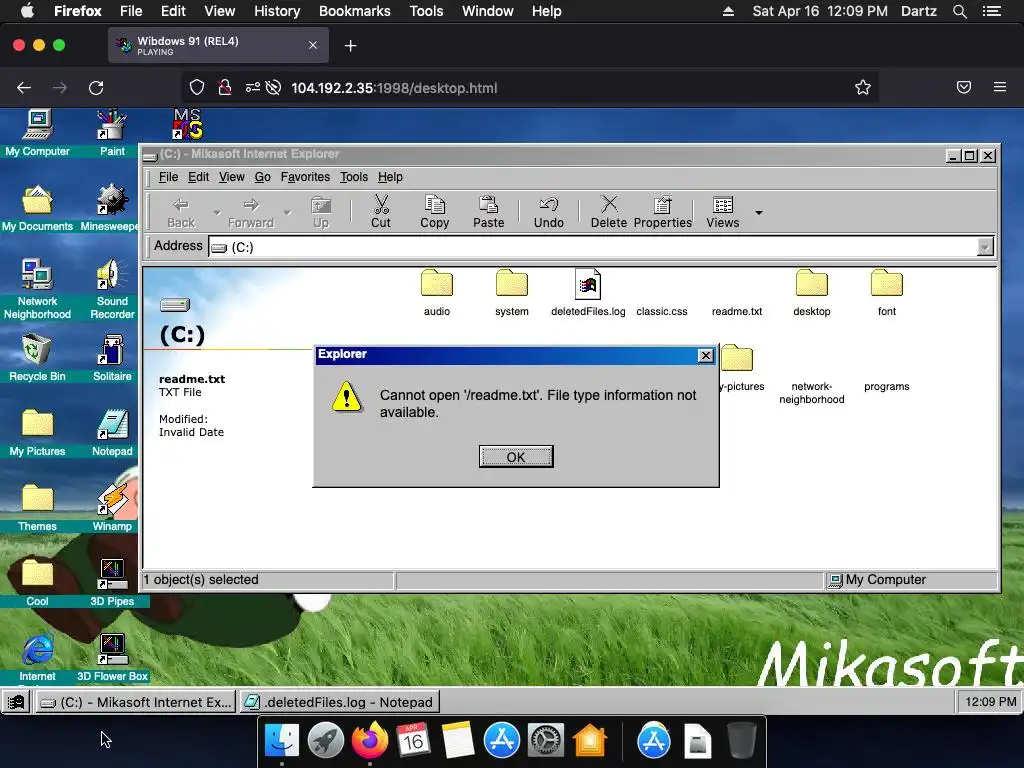Dismiss the error with OK
Screen dimensions: 1024x768
coord(516,456)
